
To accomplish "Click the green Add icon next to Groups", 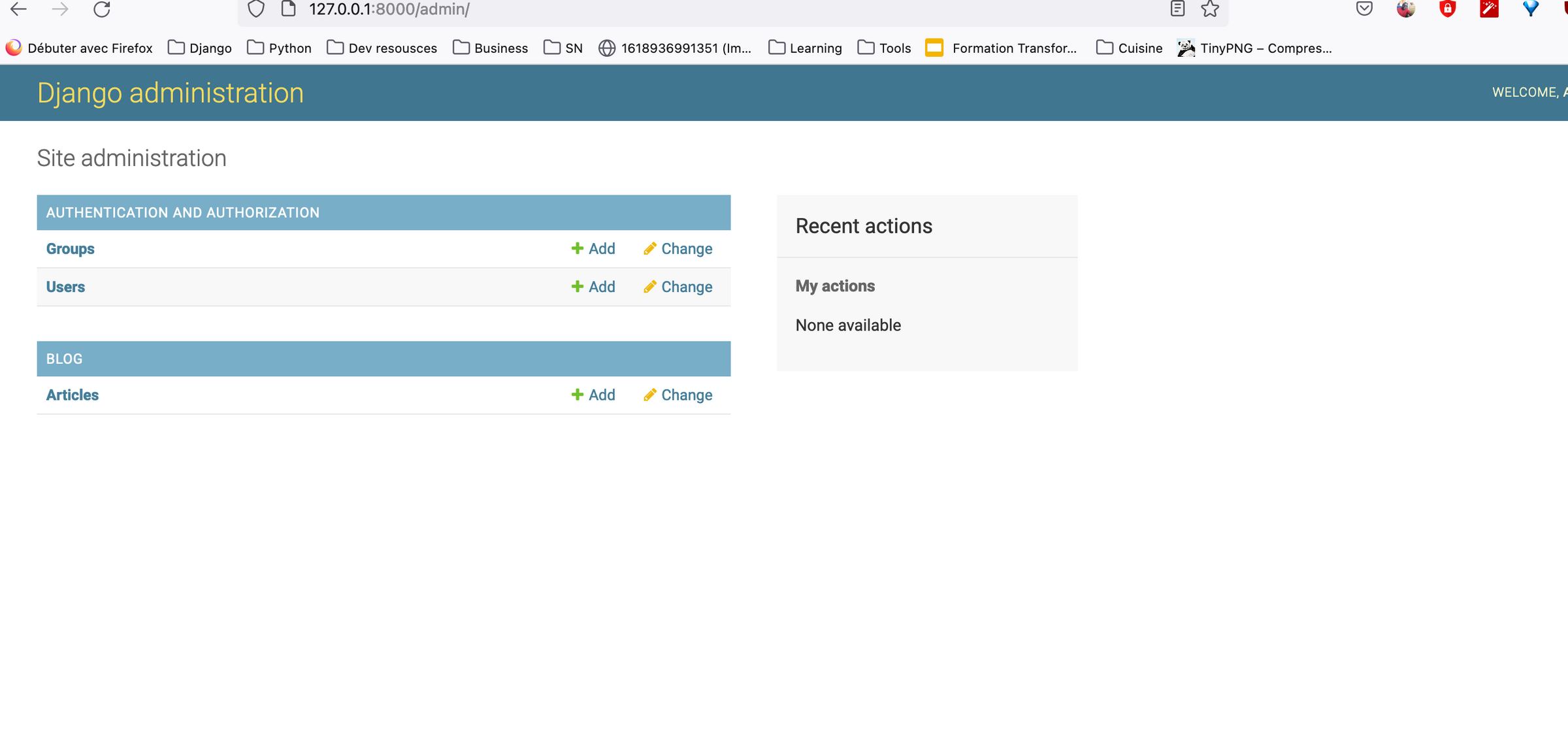I will click(578, 248).
